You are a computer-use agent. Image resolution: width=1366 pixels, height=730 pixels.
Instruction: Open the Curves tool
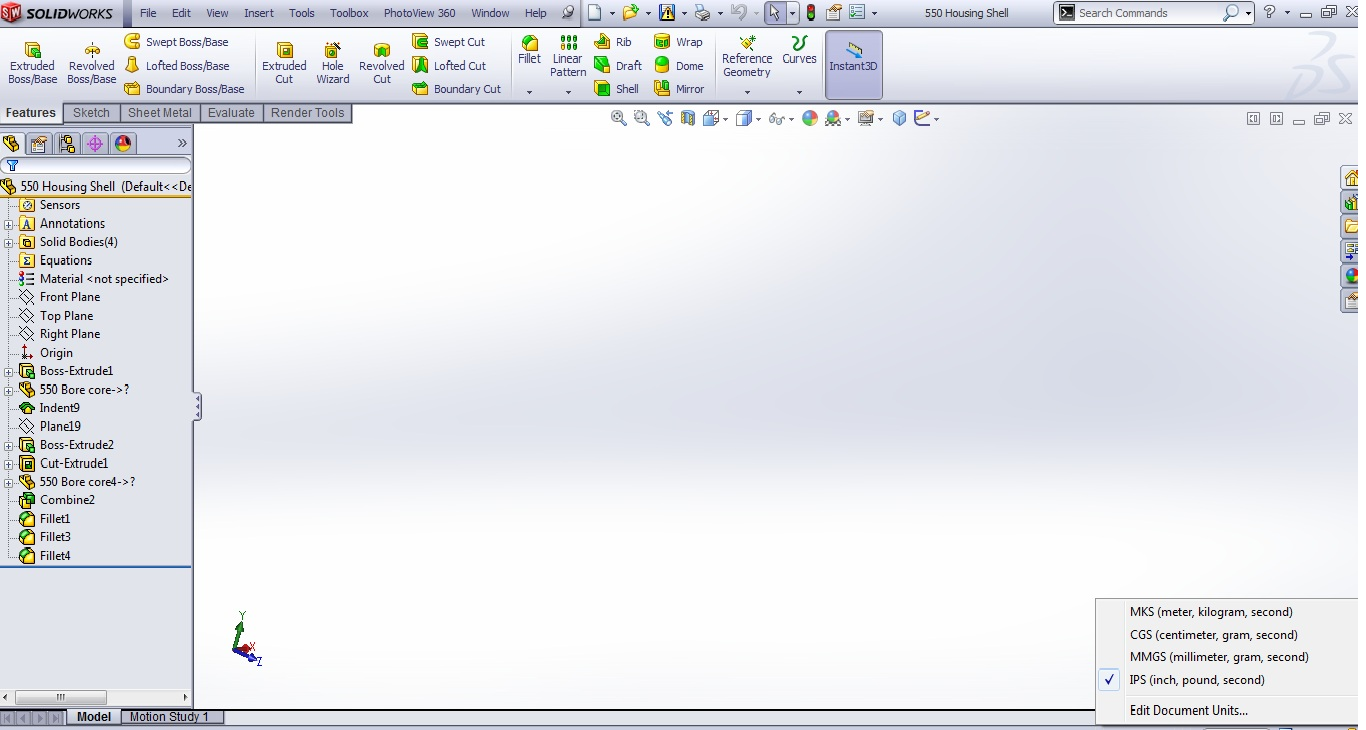(799, 50)
